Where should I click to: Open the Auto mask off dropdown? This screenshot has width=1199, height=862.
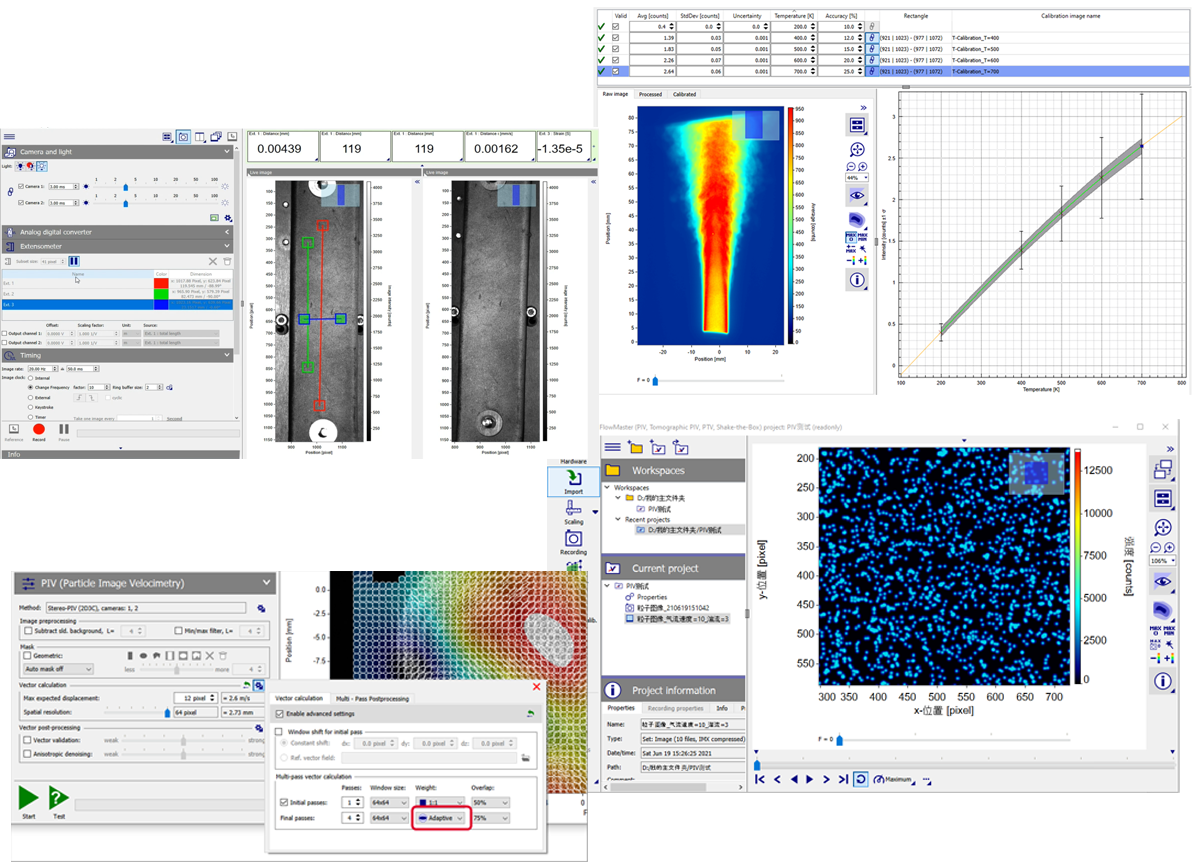58,669
